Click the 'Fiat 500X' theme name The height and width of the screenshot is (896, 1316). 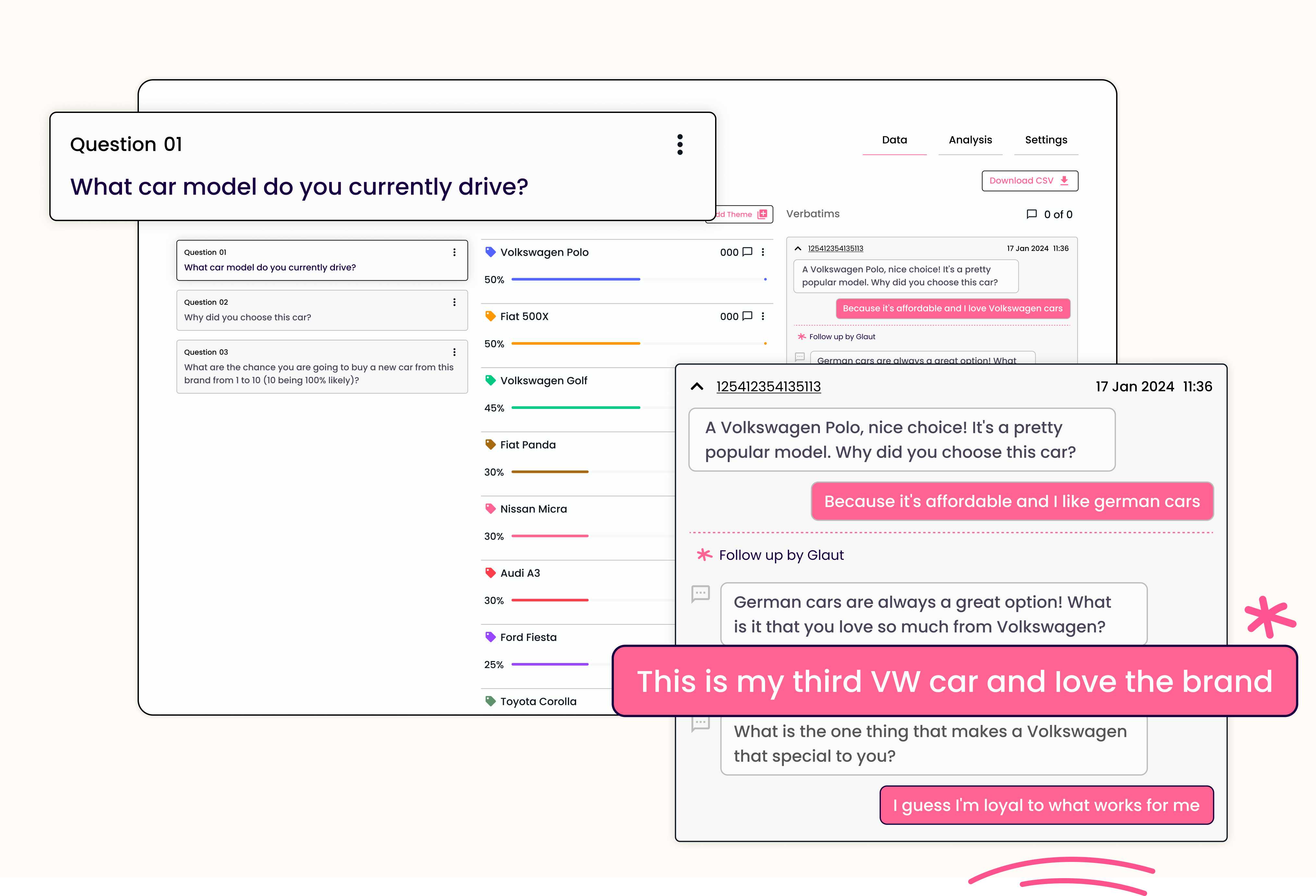pyautogui.click(x=524, y=316)
